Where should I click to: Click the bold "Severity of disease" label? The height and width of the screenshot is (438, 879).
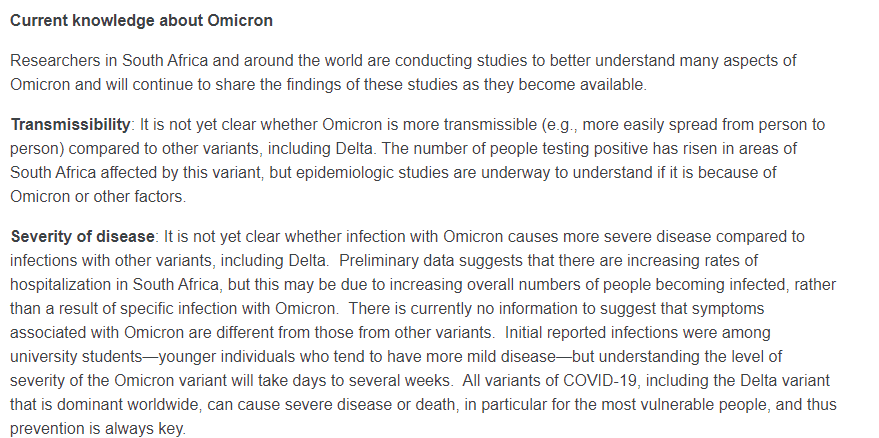click(x=82, y=237)
